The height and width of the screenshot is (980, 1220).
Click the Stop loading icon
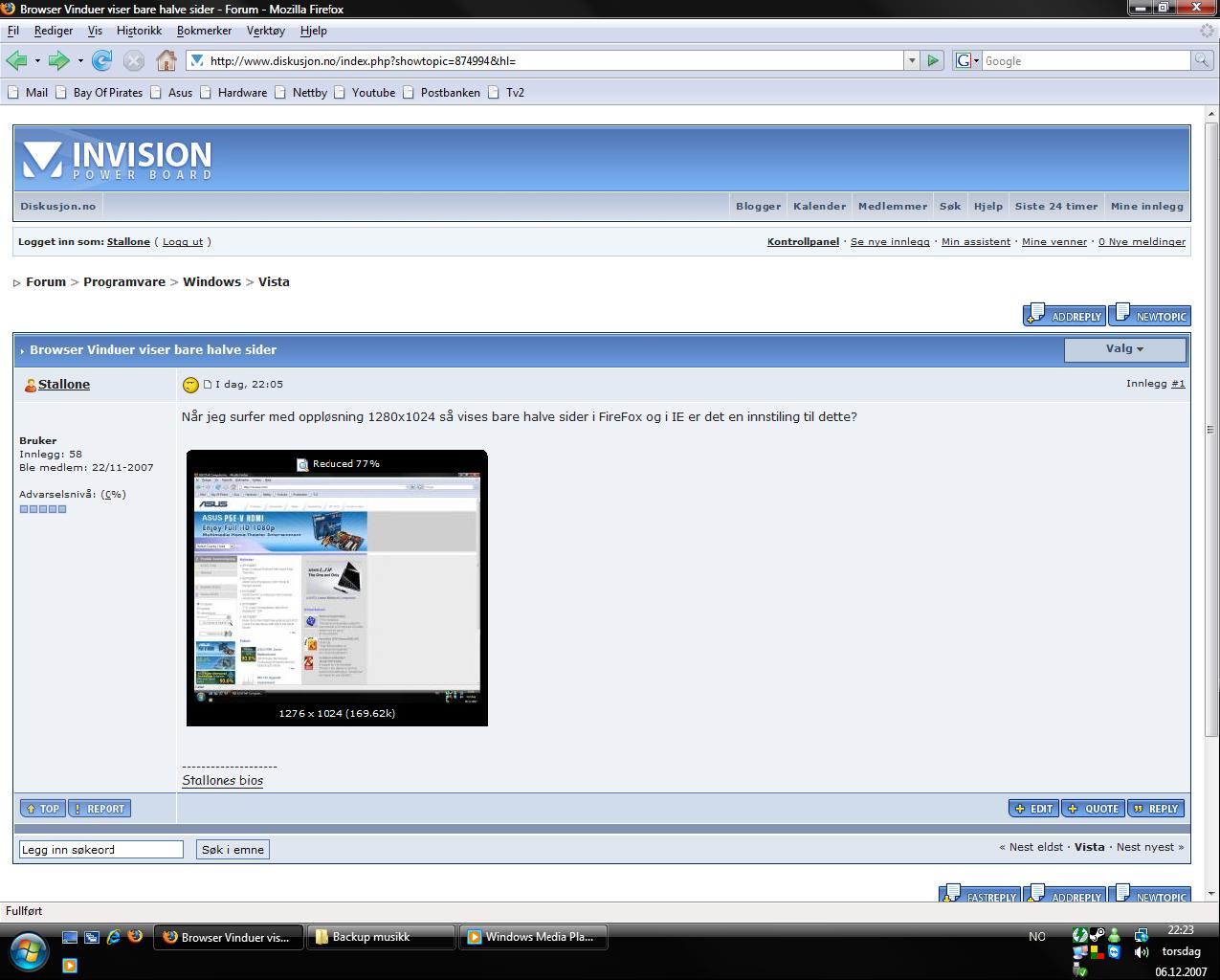pos(134,60)
